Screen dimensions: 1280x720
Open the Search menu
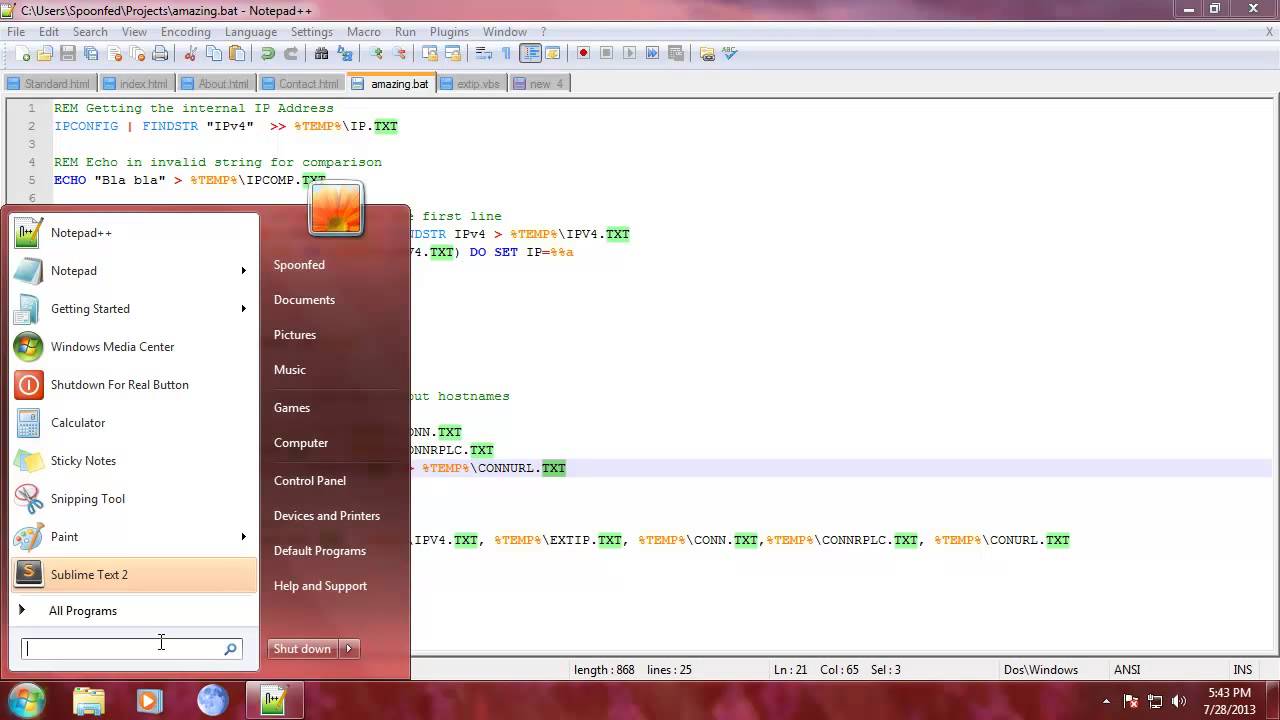(90, 32)
